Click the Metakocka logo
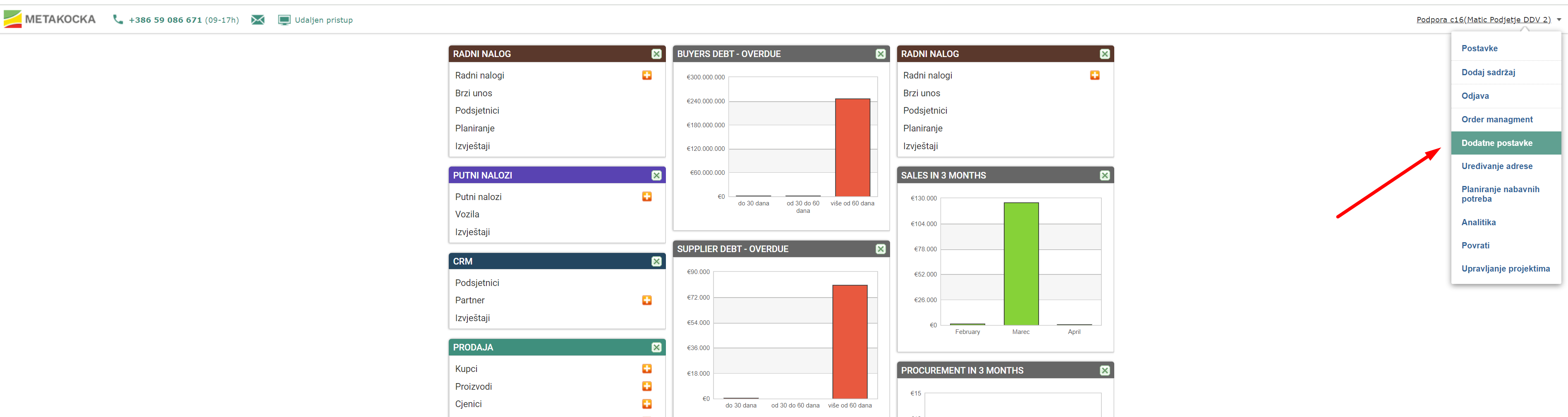1568x417 pixels. point(50,19)
